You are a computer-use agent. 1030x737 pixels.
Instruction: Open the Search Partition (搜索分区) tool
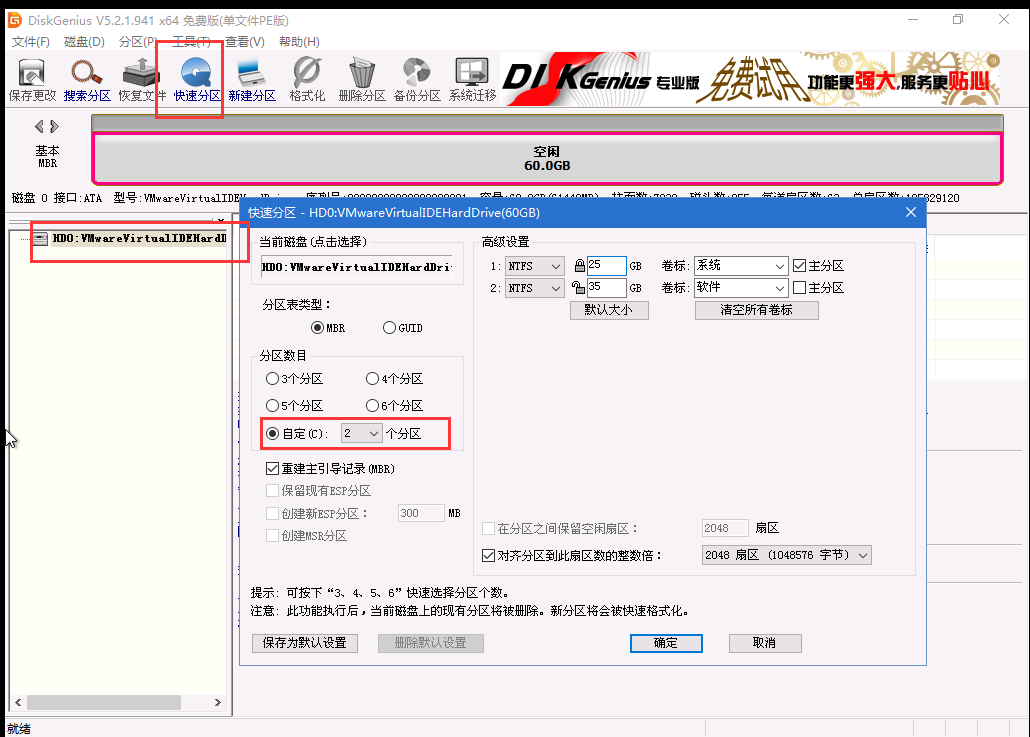point(87,79)
